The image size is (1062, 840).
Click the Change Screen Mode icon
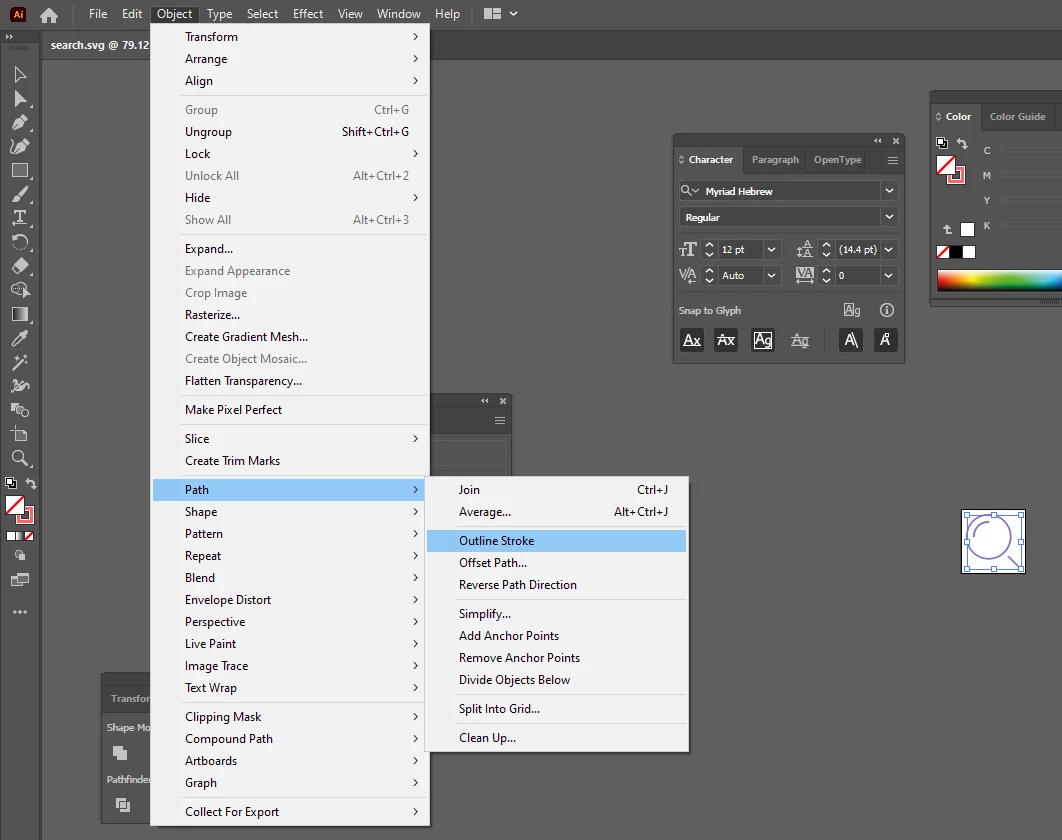click(x=20, y=580)
